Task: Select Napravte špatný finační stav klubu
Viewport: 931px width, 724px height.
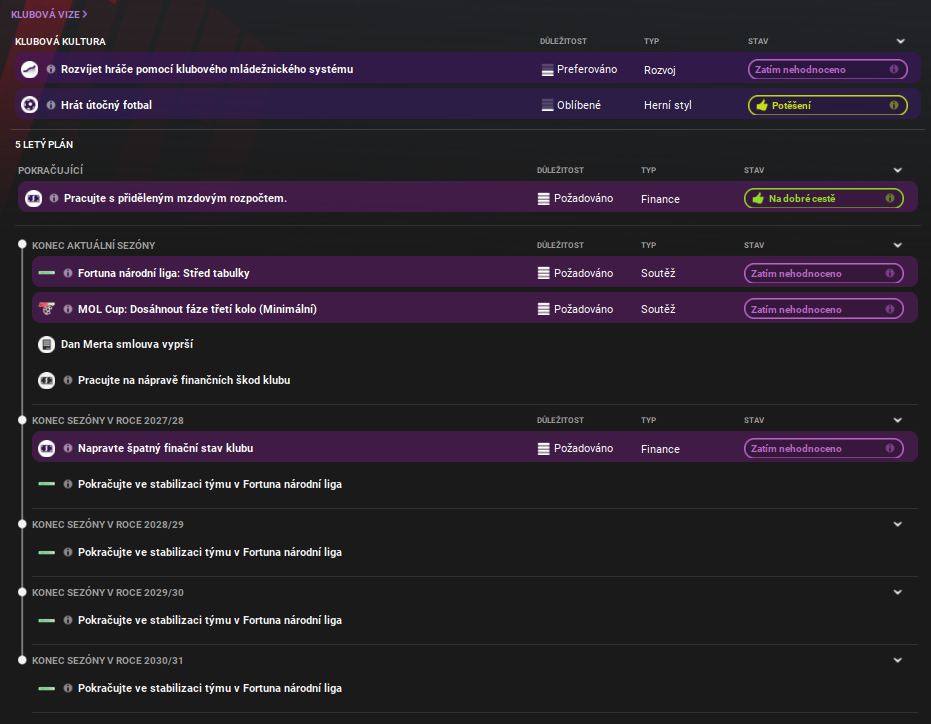Action: click(x=474, y=448)
